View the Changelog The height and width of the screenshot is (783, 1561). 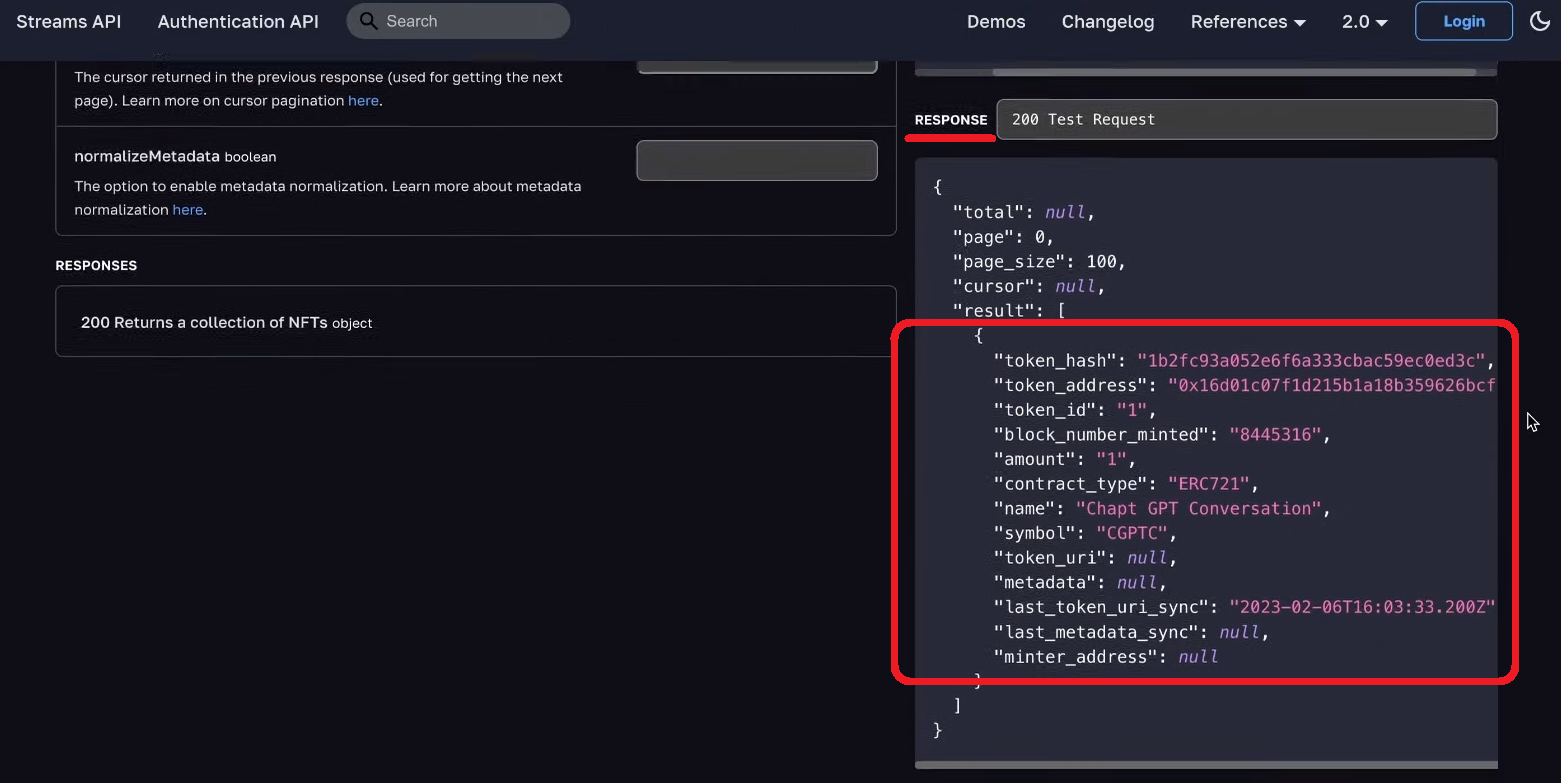point(1107,22)
